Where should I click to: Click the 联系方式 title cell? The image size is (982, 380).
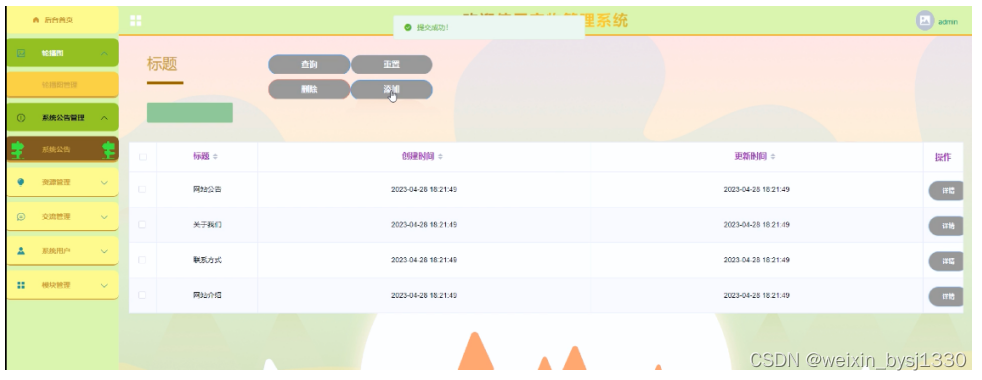[207, 260]
